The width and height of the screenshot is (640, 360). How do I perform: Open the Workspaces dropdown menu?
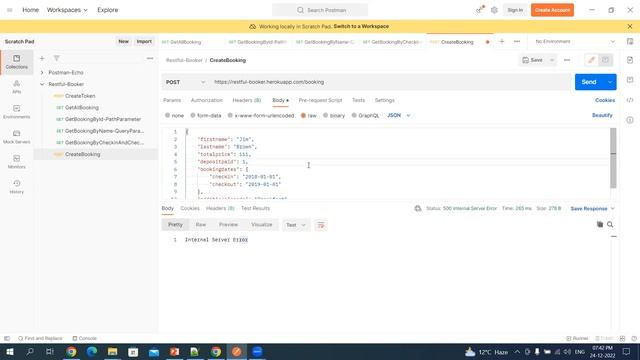tap(67, 10)
